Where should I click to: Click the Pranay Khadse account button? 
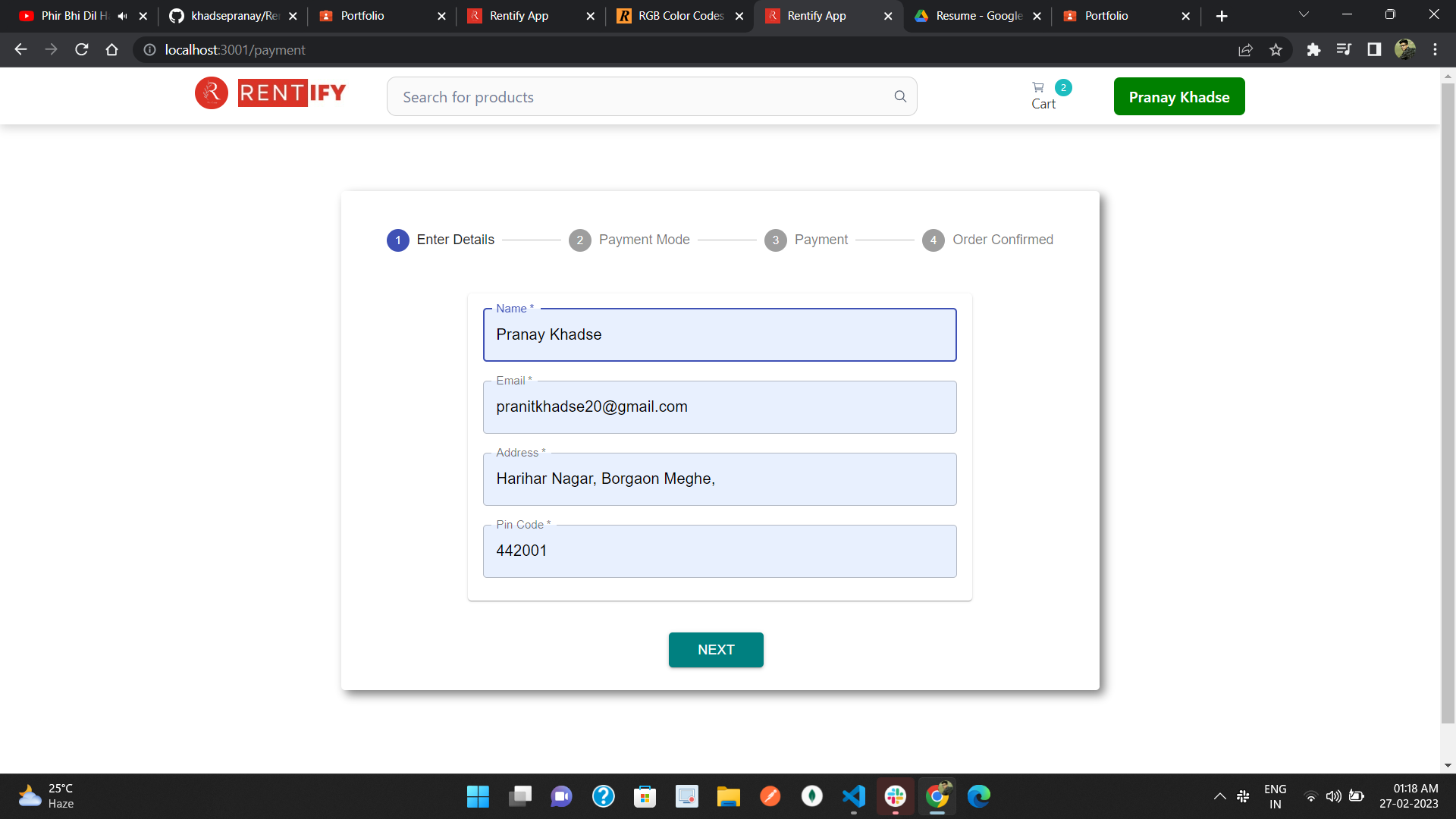click(1178, 96)
